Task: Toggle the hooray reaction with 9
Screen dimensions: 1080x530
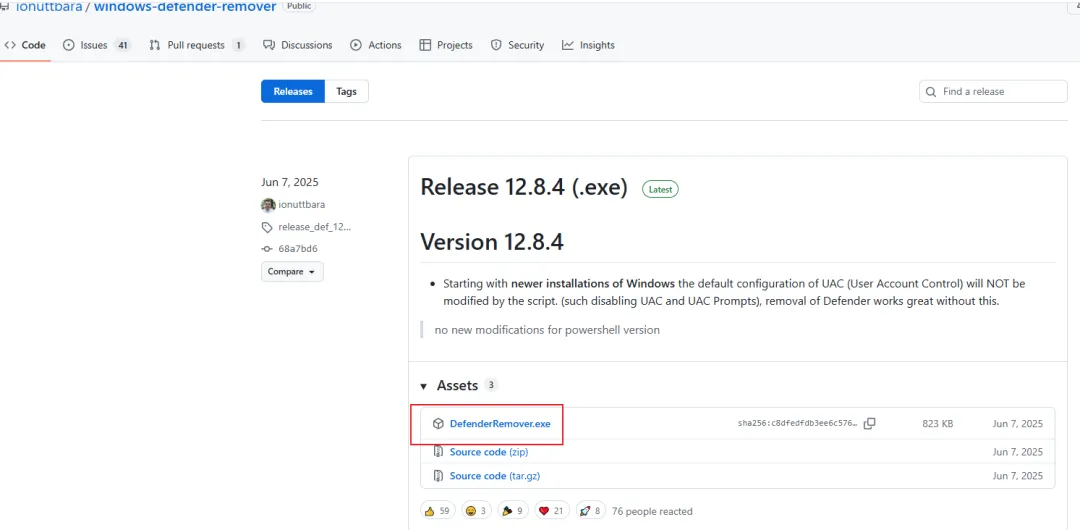Action: [x=514, y=511]
